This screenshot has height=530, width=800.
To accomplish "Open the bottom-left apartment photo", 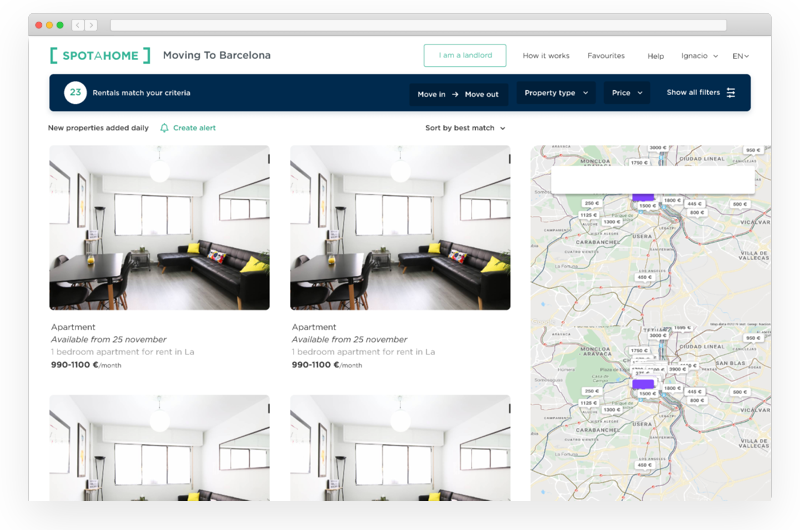I will pos(159,448).
